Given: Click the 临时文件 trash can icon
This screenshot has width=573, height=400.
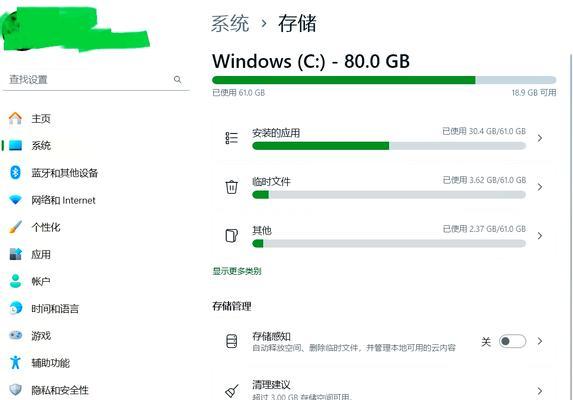Looking at the screenshot, I should (x=232, y=187).
